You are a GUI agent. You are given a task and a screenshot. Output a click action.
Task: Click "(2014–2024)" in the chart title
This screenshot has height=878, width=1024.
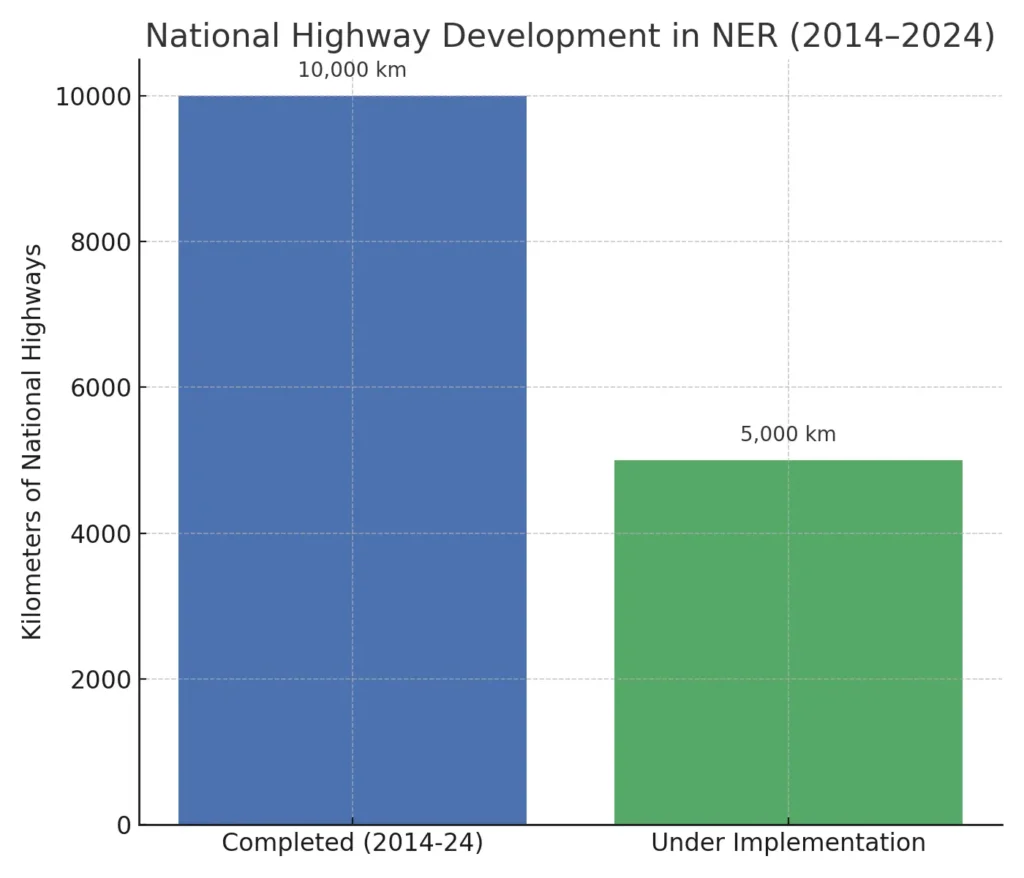(893, 35)
